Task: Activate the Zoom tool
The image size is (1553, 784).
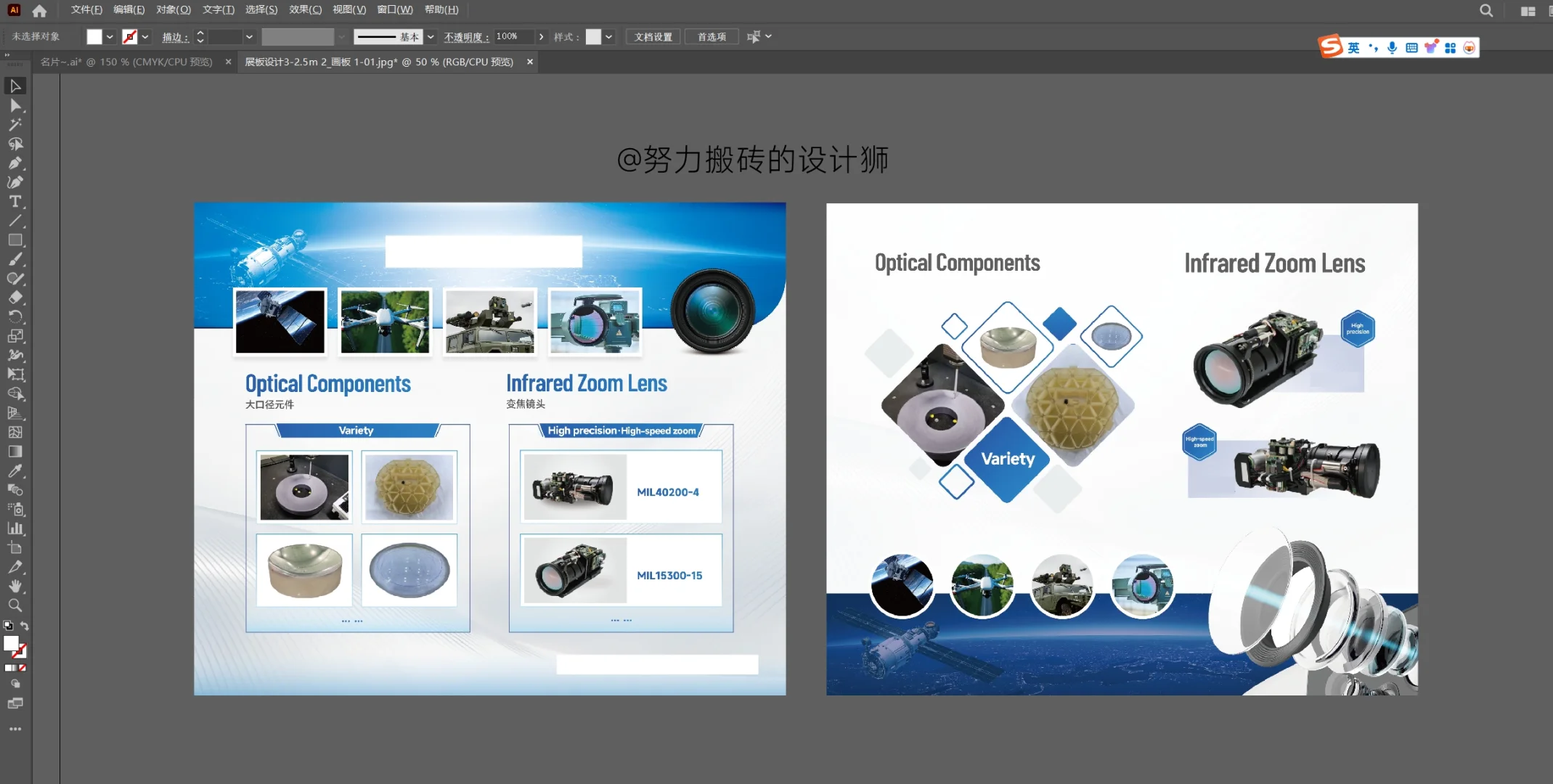Action: [15, 605]
